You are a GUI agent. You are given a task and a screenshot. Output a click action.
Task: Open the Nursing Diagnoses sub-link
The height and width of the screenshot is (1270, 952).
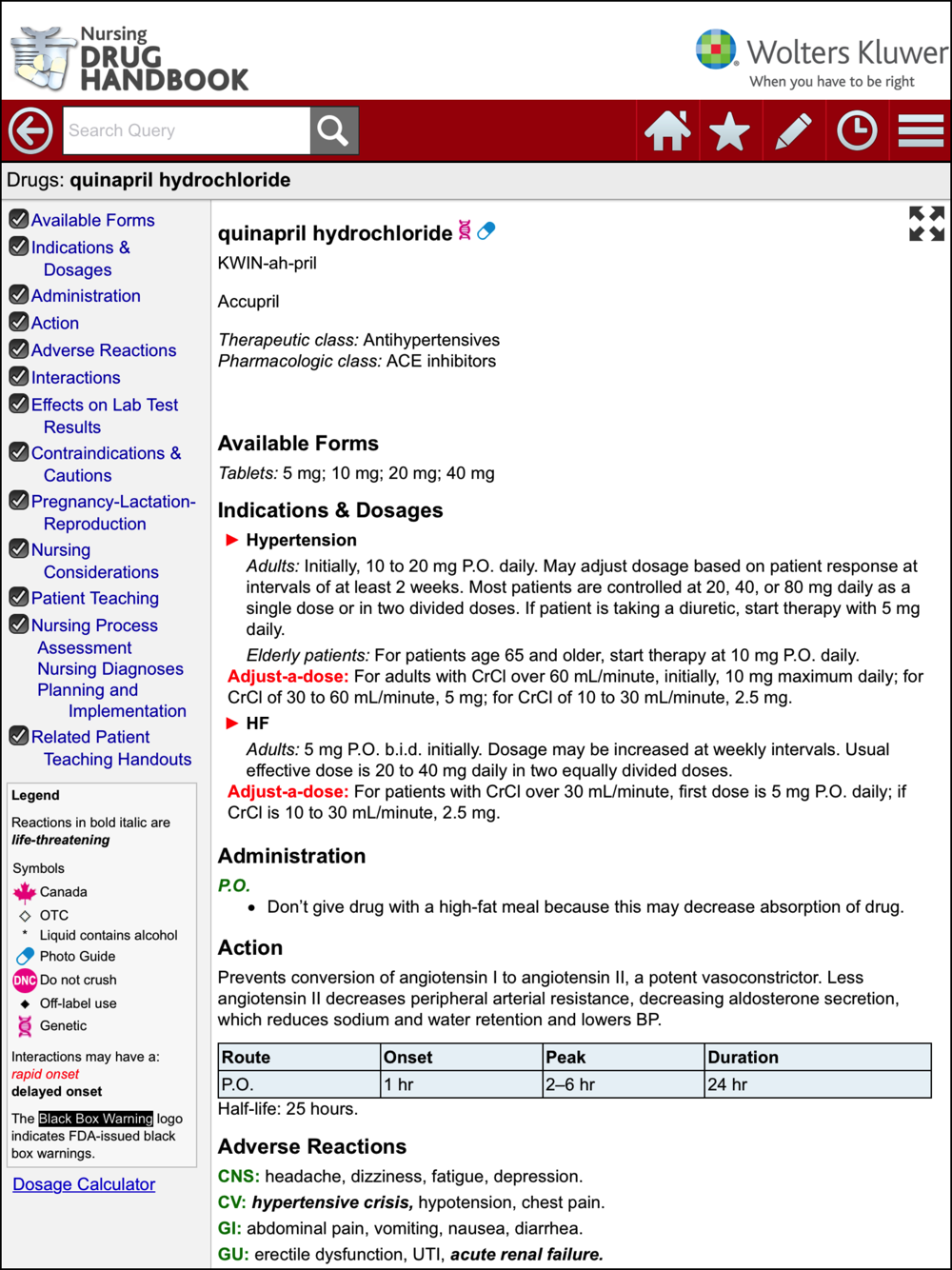(110, 669)
